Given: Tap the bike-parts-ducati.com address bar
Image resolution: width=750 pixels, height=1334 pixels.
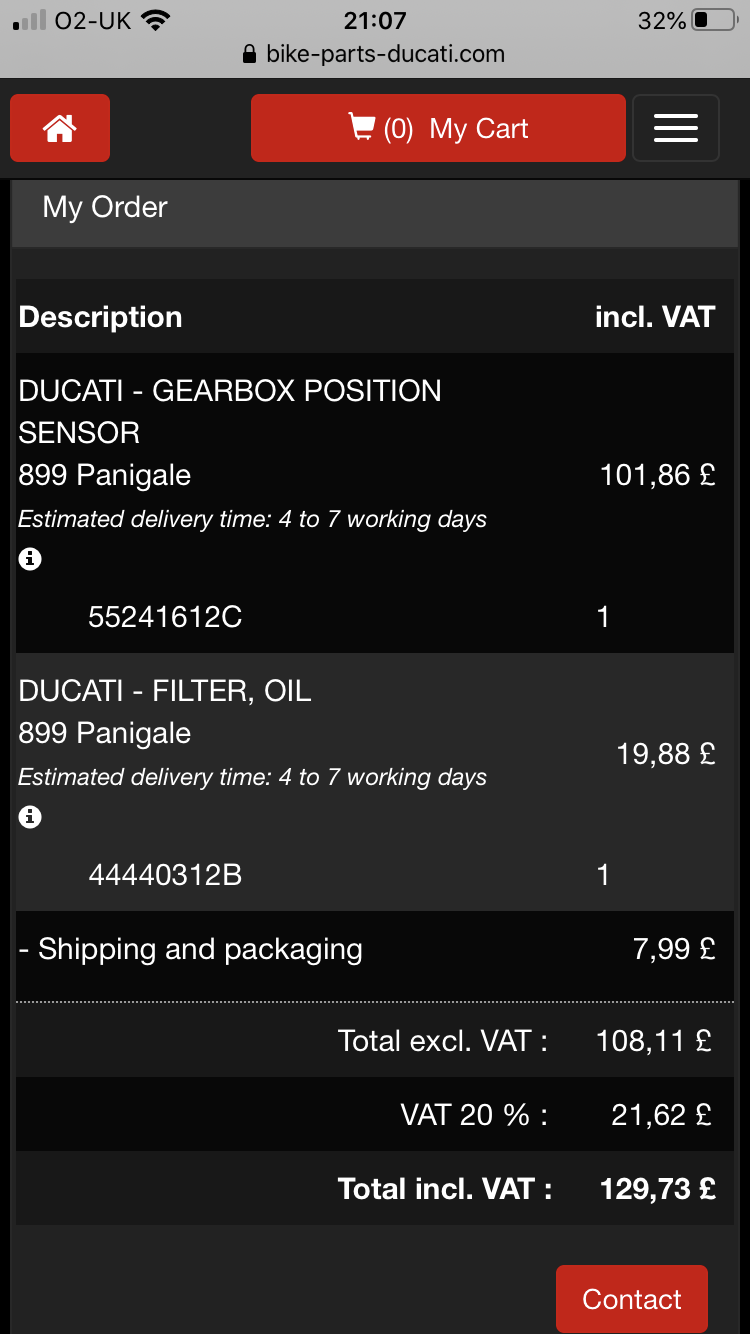Looking at the screenshot, I should click(x=385, y=54).
